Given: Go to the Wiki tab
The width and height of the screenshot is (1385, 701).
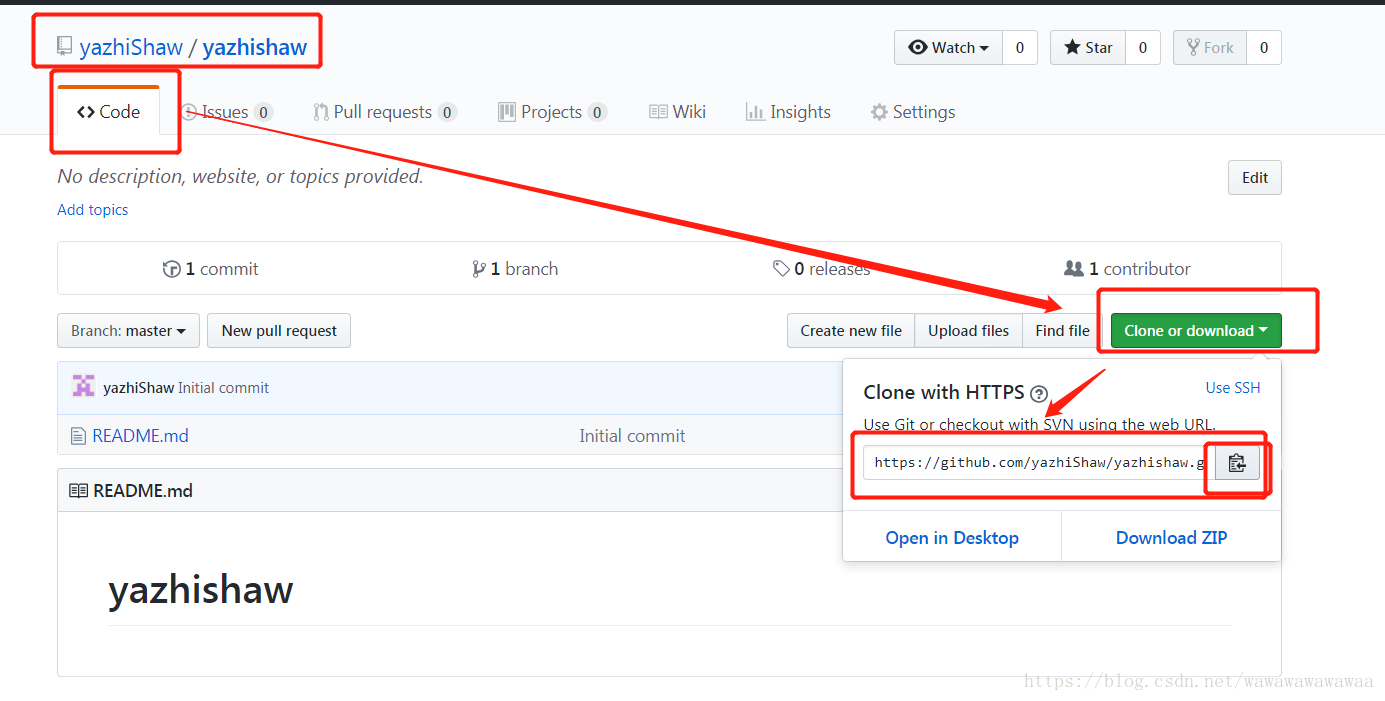Looking at the screenshot, I should [x=677, y=112].
